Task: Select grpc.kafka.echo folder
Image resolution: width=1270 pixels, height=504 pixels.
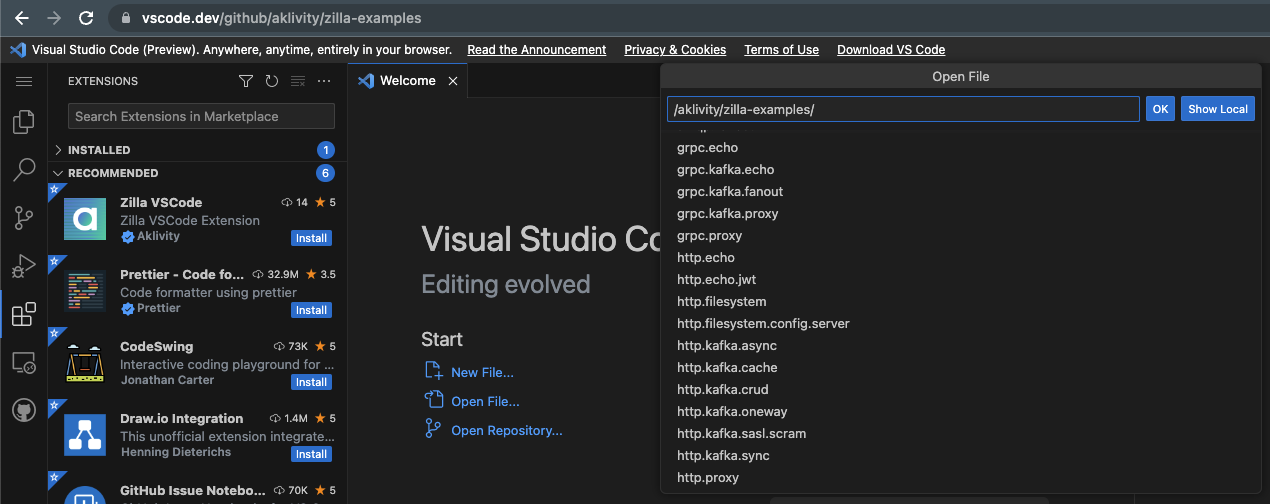Action: [x=960, y=170]
